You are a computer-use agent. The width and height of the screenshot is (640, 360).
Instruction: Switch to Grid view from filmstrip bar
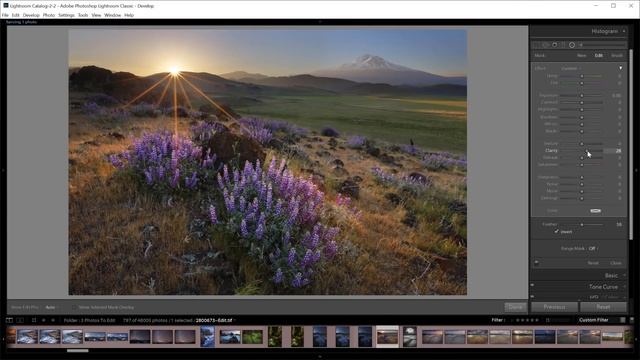point(34,320)
